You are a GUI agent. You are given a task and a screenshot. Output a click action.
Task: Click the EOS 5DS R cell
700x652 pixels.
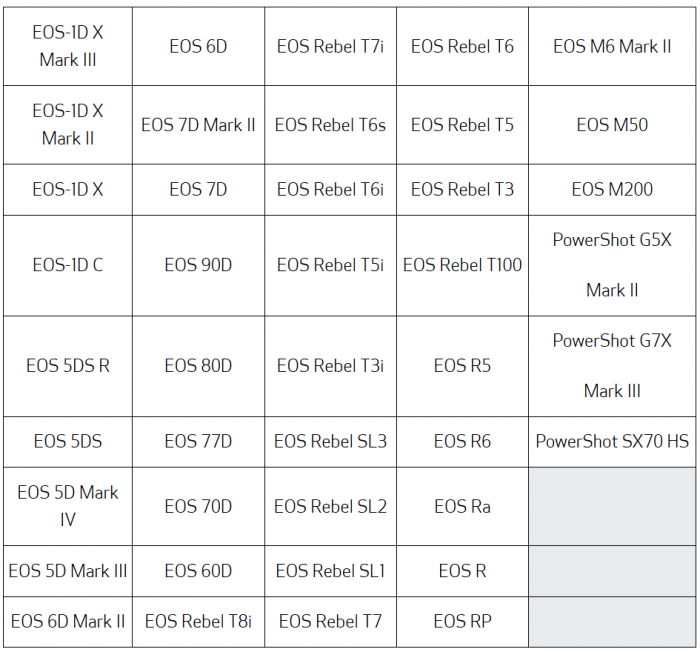[x=68, y=366]
